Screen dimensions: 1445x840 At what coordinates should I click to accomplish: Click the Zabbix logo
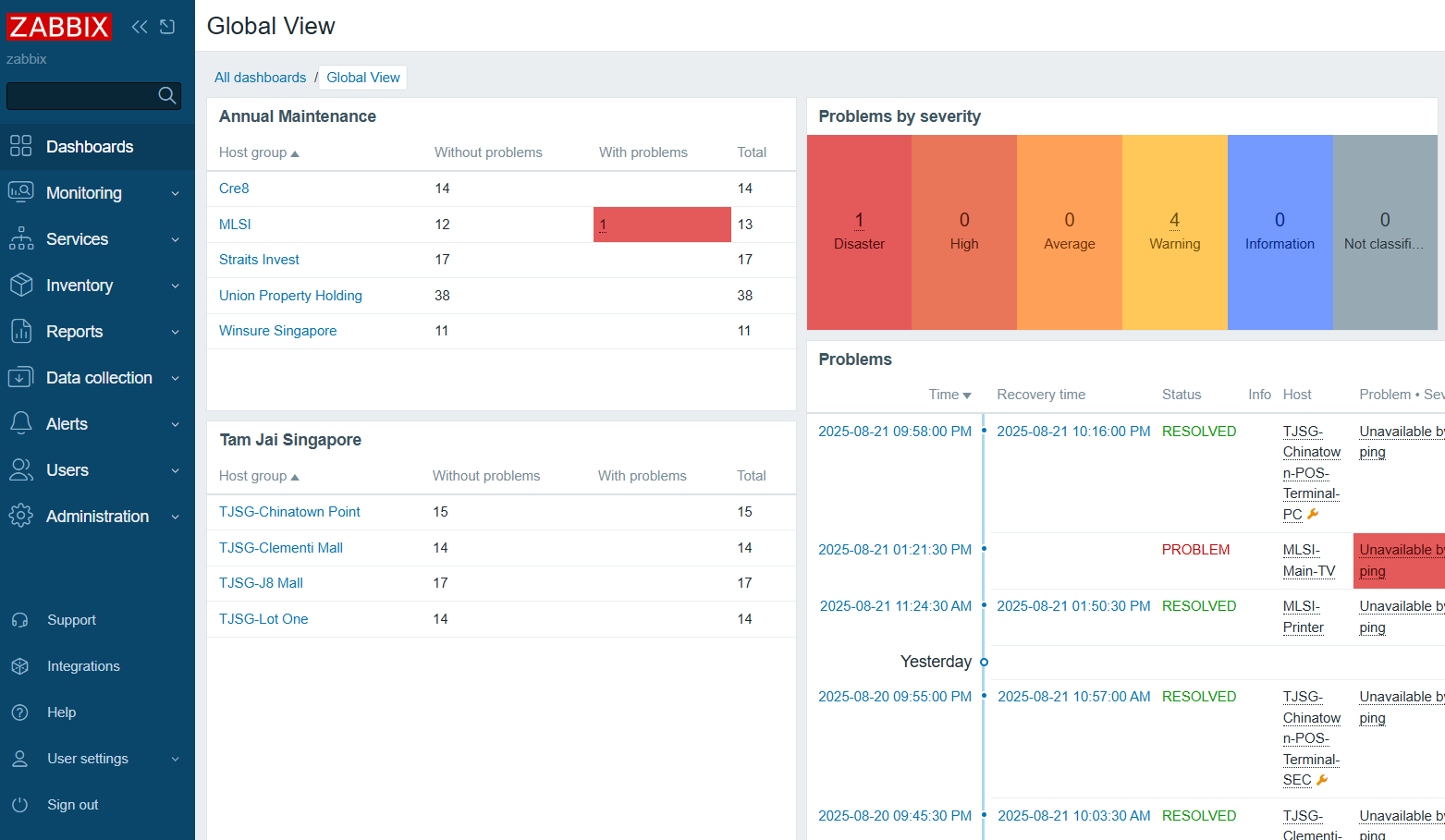(59, 27)
